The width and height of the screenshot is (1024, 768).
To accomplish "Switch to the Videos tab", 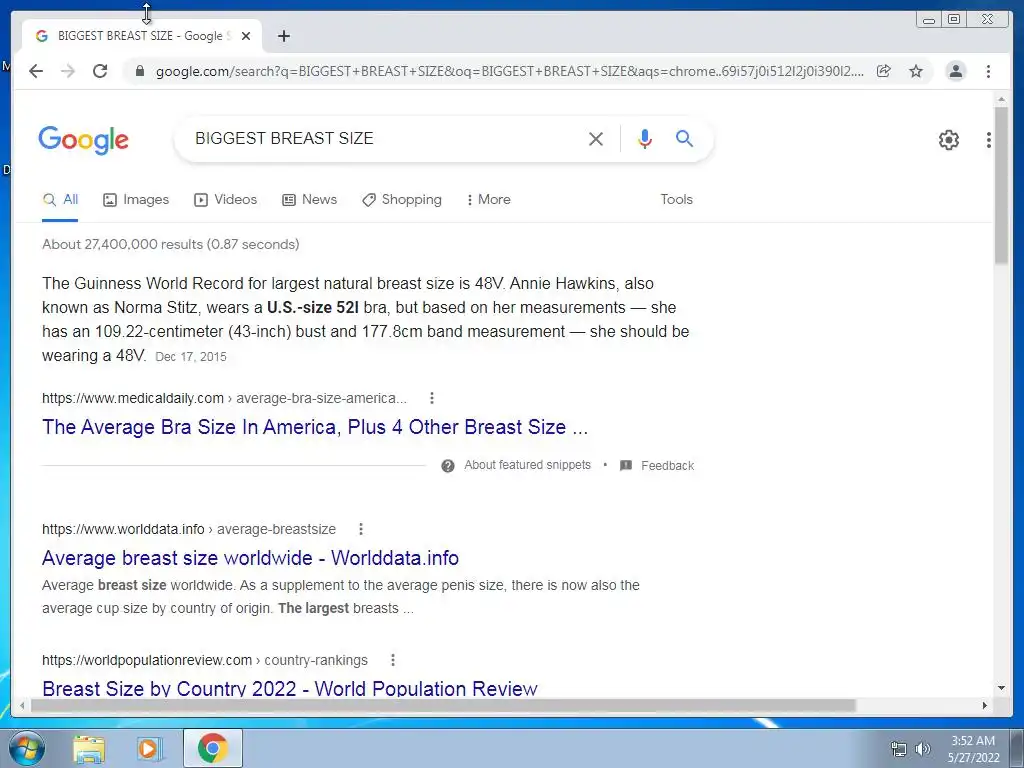I will tap(225, 200).
